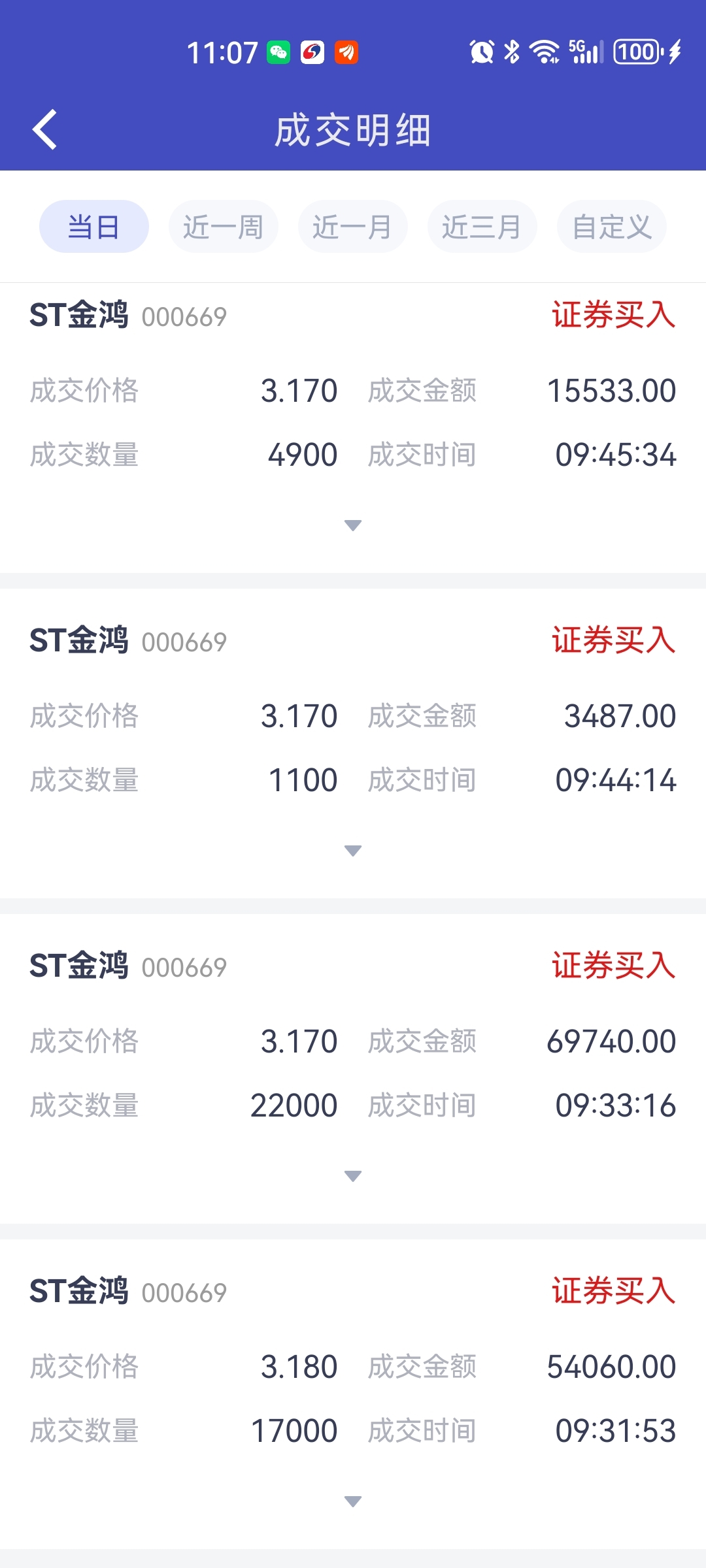Tap the battery 100 indicator
Screen dimensions: 706x1568
[639, 52]
